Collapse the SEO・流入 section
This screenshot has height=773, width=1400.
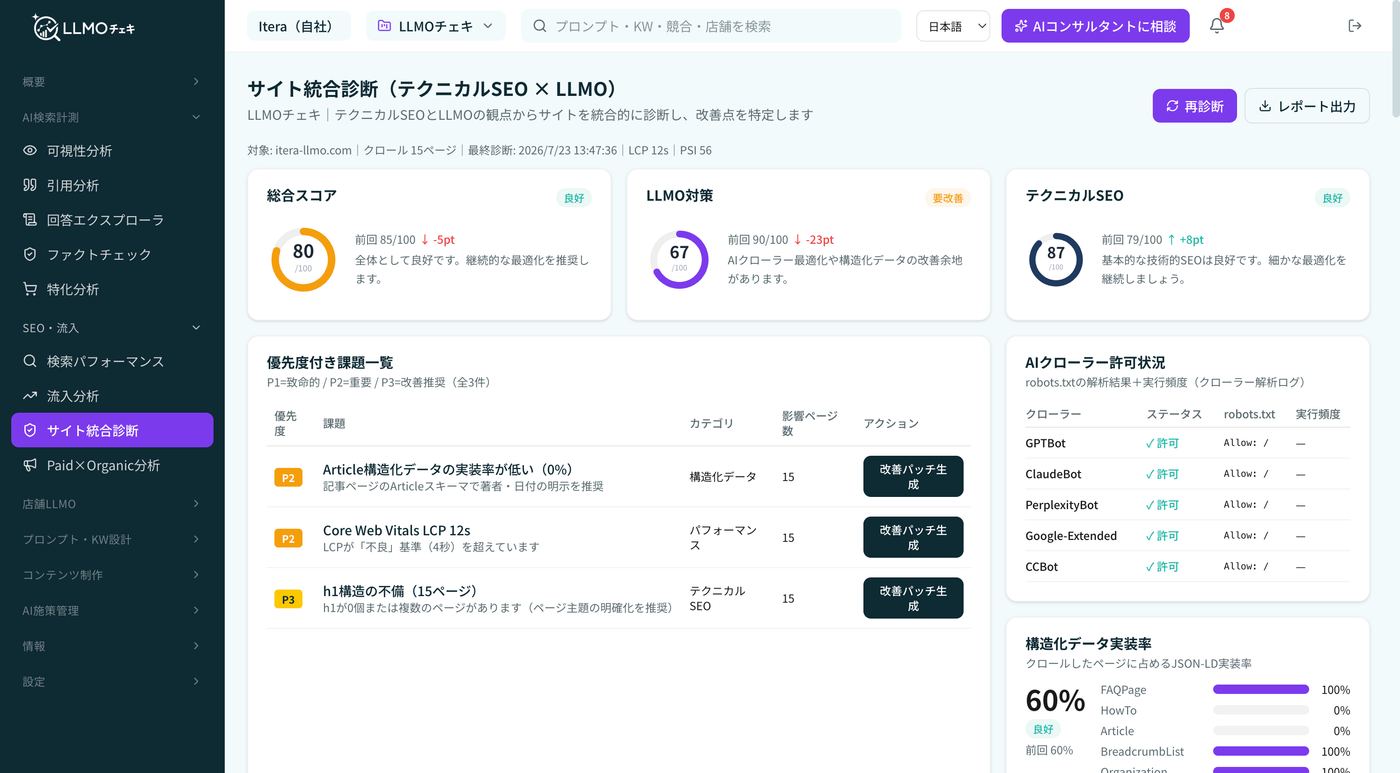coord(112,328)
